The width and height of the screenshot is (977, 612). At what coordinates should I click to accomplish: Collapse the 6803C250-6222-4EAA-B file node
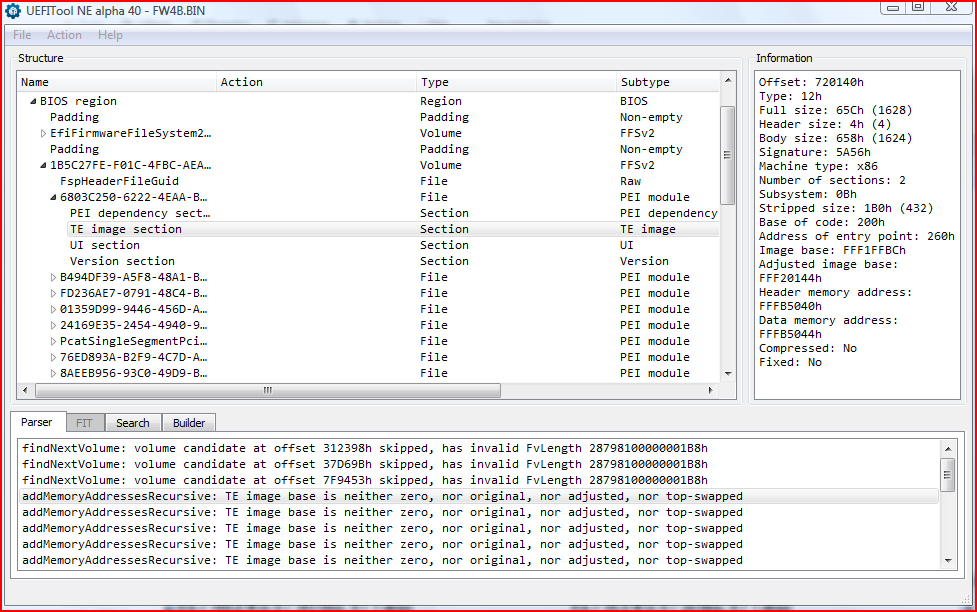pyautogui.click(x=53, y=198)
